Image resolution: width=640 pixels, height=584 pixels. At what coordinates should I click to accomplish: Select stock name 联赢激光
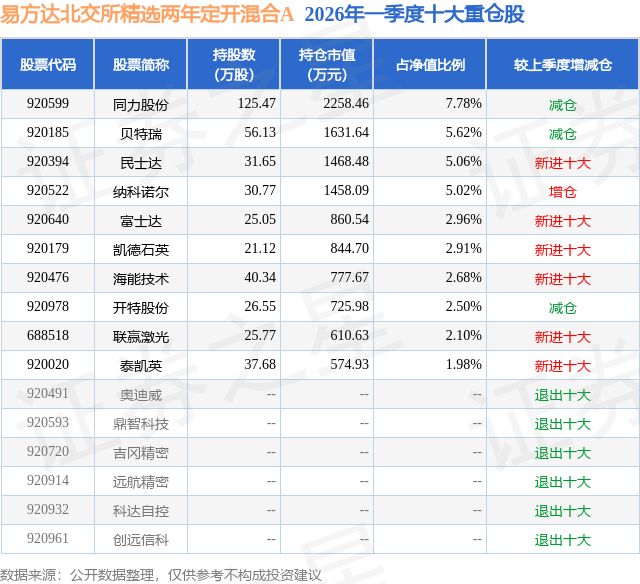(x=141, y=337)
